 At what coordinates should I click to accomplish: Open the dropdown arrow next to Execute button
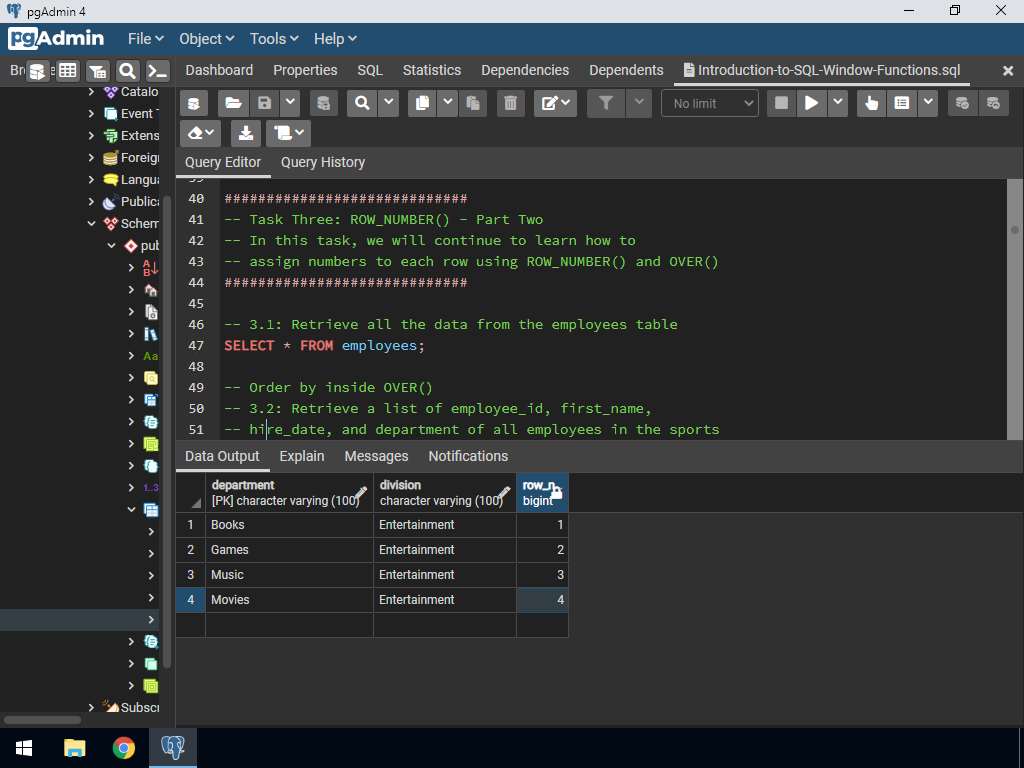click(837, 103)
